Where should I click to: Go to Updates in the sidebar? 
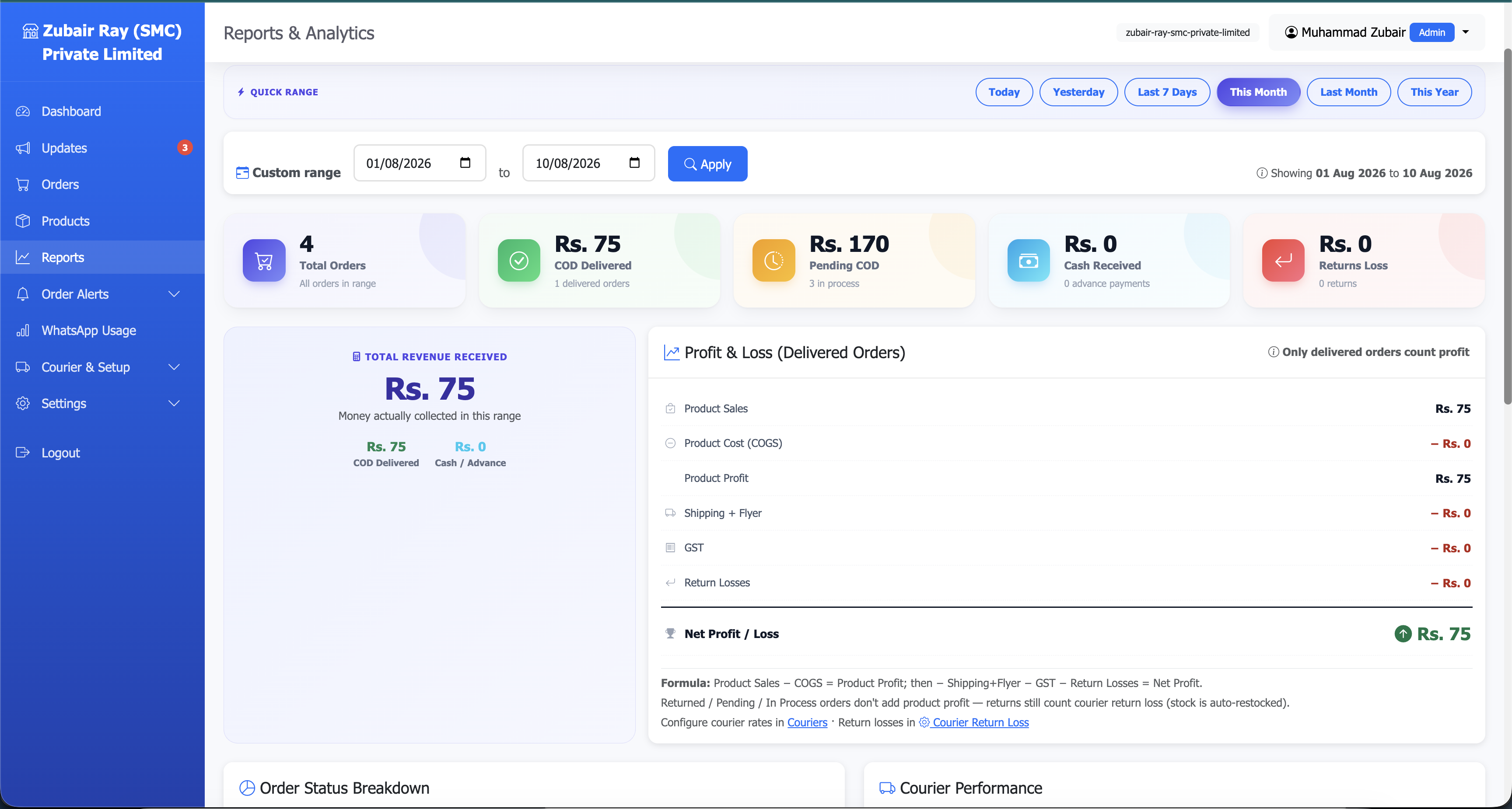click(102, 148)
